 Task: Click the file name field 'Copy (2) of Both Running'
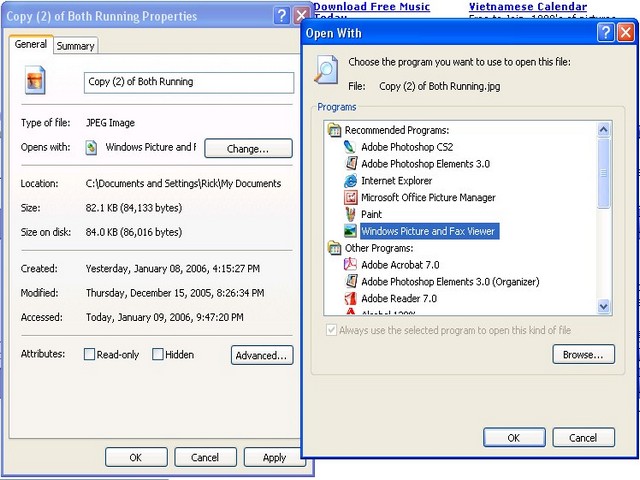189,82
